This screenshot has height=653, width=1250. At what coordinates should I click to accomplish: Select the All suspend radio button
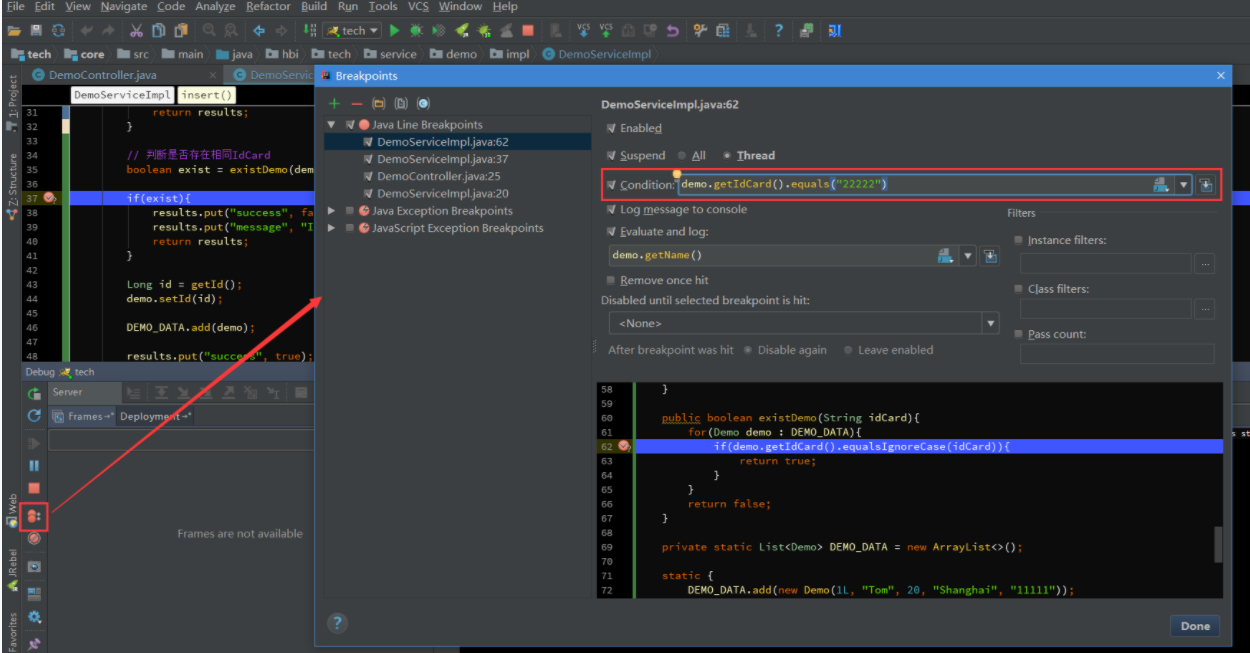coord(682,156)
